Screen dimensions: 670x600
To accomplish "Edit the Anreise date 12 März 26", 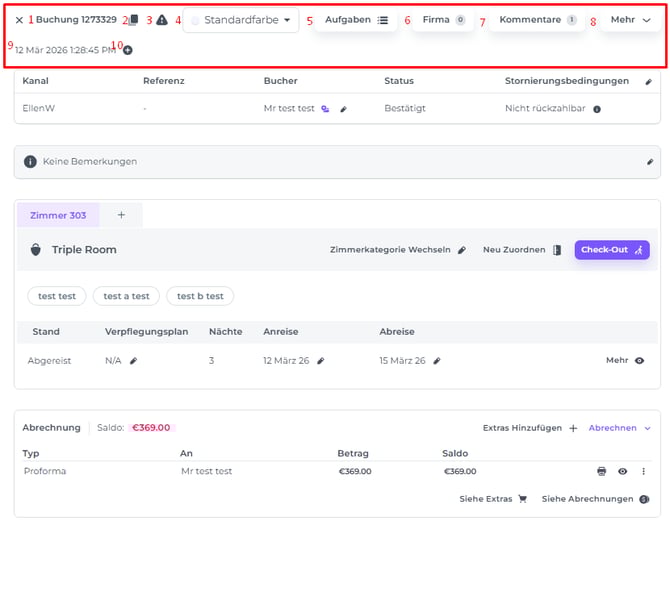I will pyautogui.click(x=321, y=361).
